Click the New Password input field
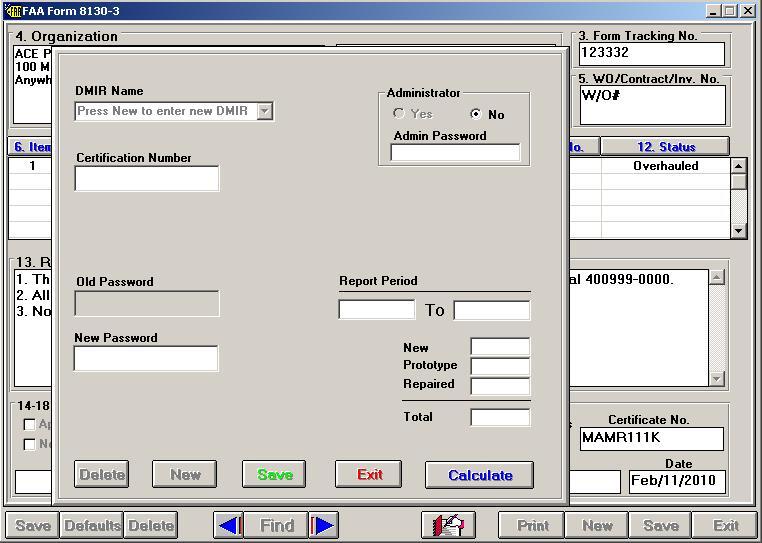Screen dimensions: 762x543 [x=146, y=359]
